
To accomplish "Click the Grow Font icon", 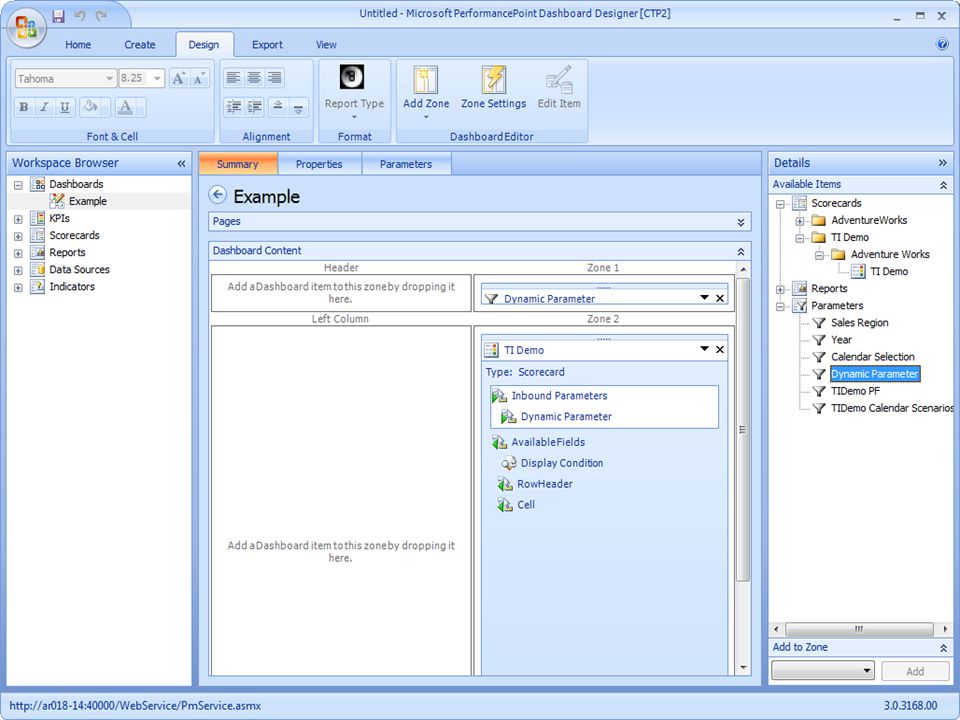I will pos(178,78).
